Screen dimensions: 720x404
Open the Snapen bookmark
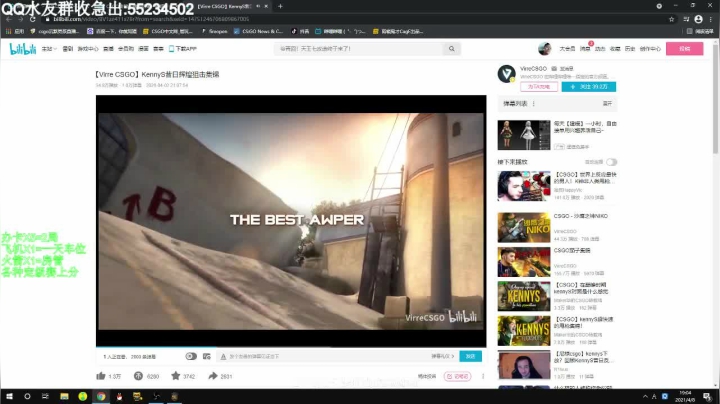pos(214,31)
